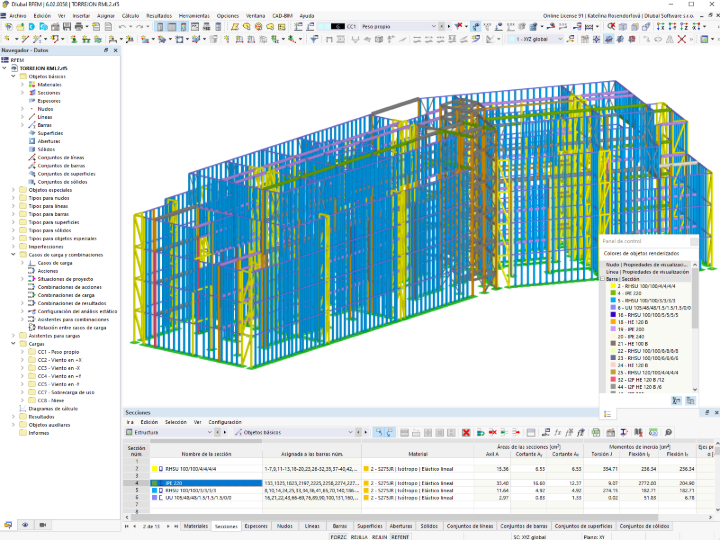Switch to the Barras table tab
The height and width of the screenshot is (540, 720).
point(339,526)
